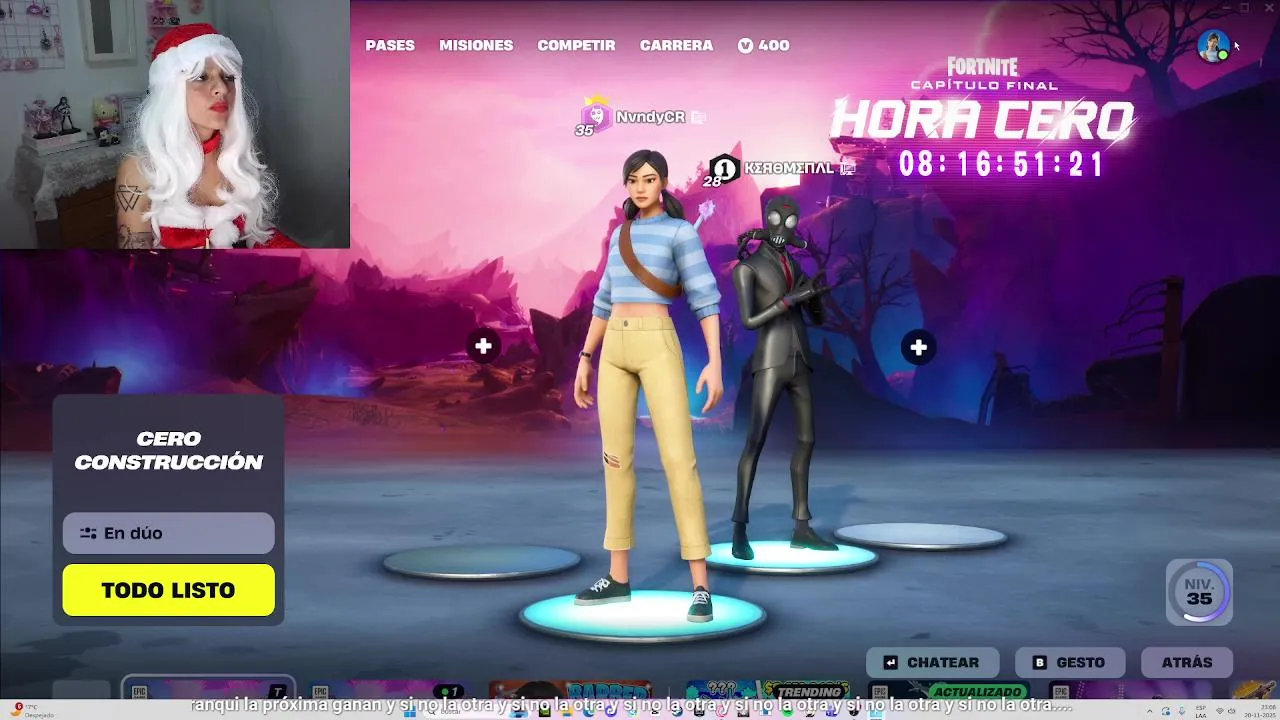
Task: Click the GESTO emote button
Action: (x=1070, y=662)
